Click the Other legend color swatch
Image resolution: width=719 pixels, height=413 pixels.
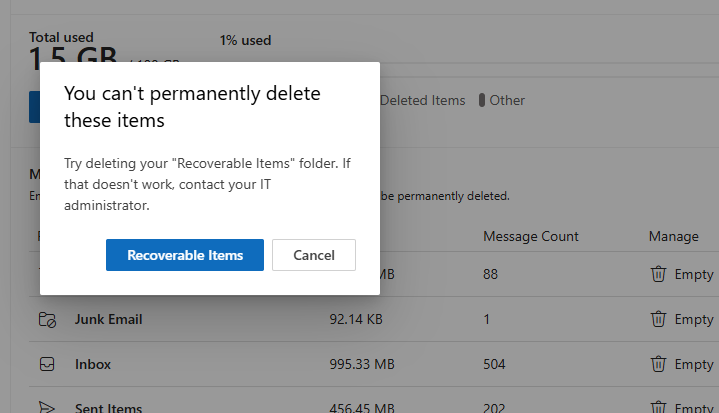click(x=482, y=100)
